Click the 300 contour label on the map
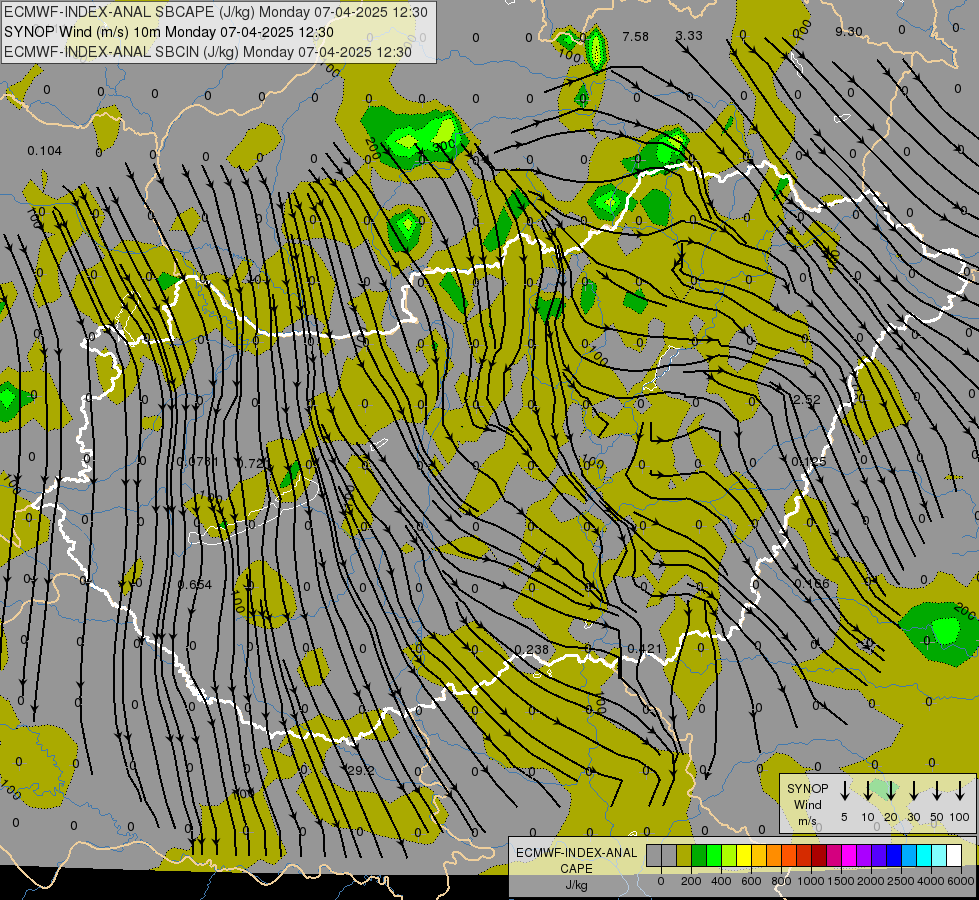The image size is (979, 900). point(444,146)
